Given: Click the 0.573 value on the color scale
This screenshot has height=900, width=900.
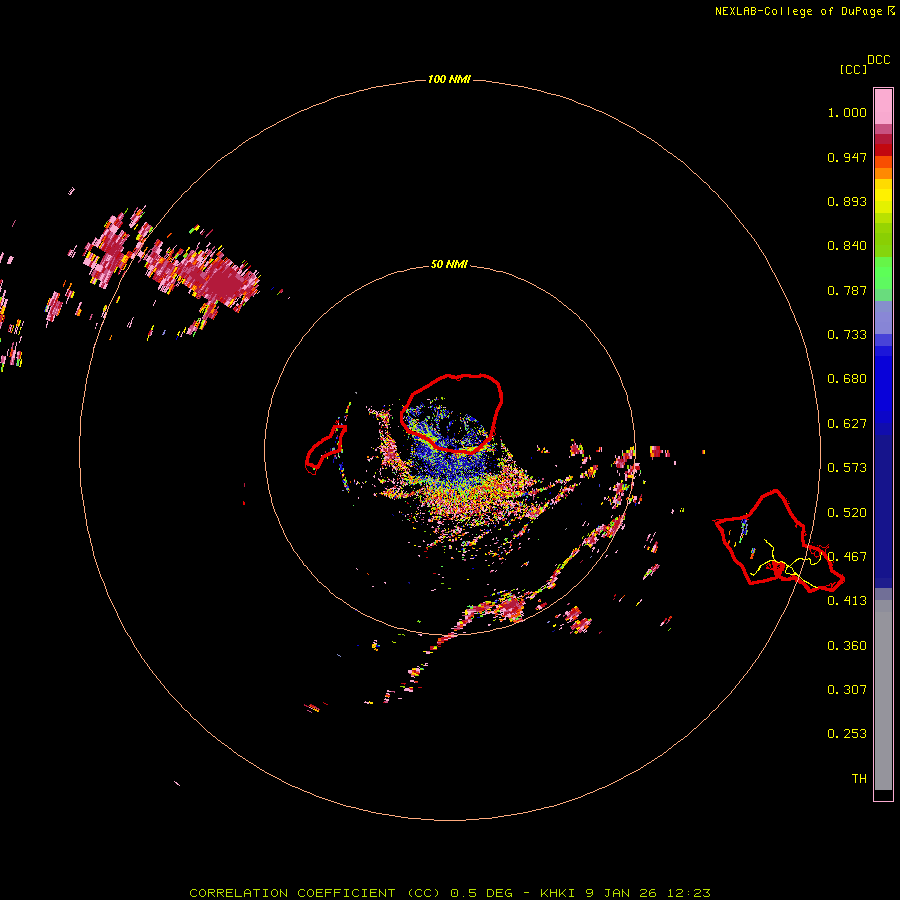Looking at the screenshot, I should (x=847, y=468).
